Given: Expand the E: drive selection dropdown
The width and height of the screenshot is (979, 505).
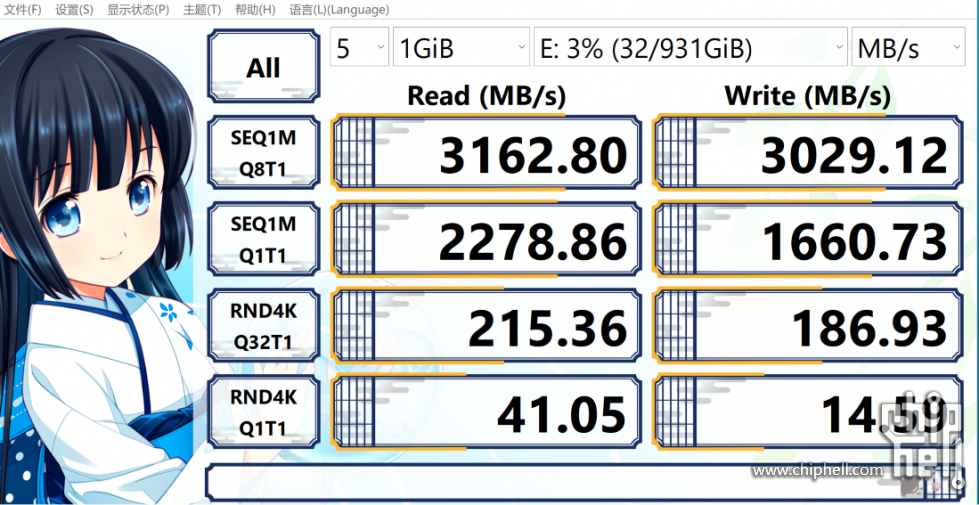Looking at the screenshot, I should (x=691, y=47).
